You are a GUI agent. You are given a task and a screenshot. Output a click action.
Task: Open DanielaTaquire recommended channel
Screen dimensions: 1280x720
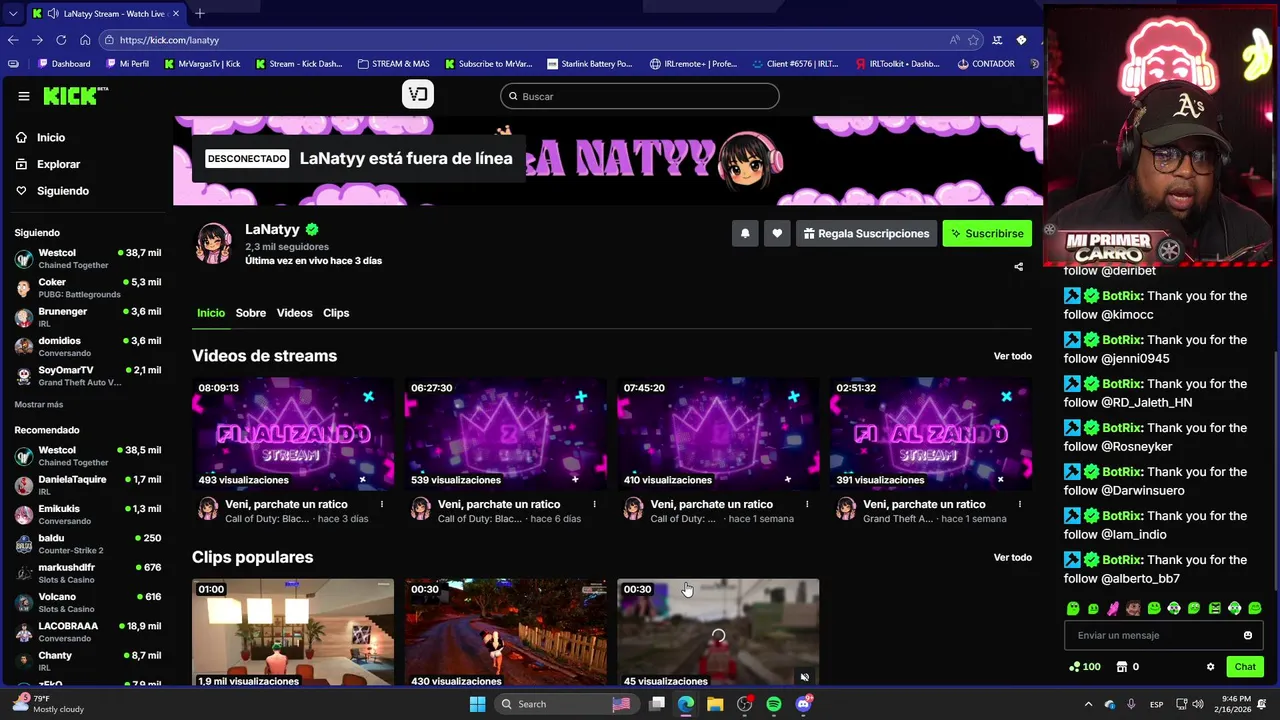(x=88, y=485)
